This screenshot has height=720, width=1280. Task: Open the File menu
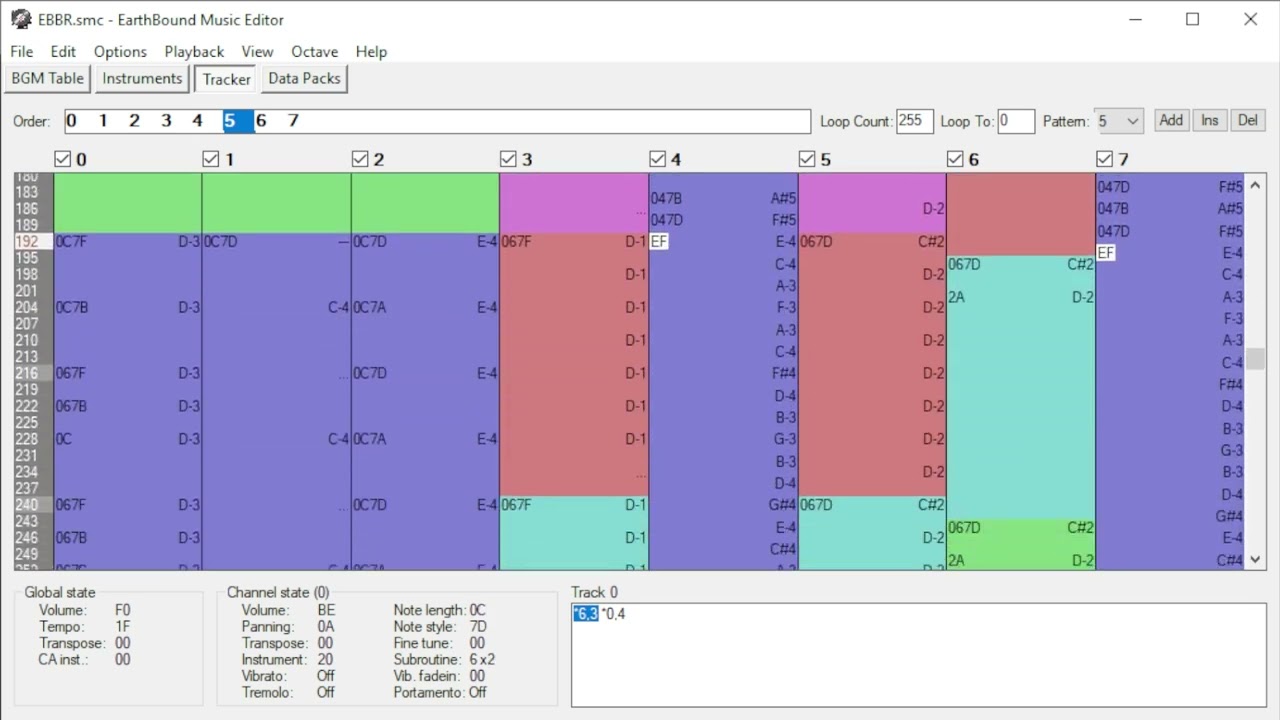click(x=21, y=51)
